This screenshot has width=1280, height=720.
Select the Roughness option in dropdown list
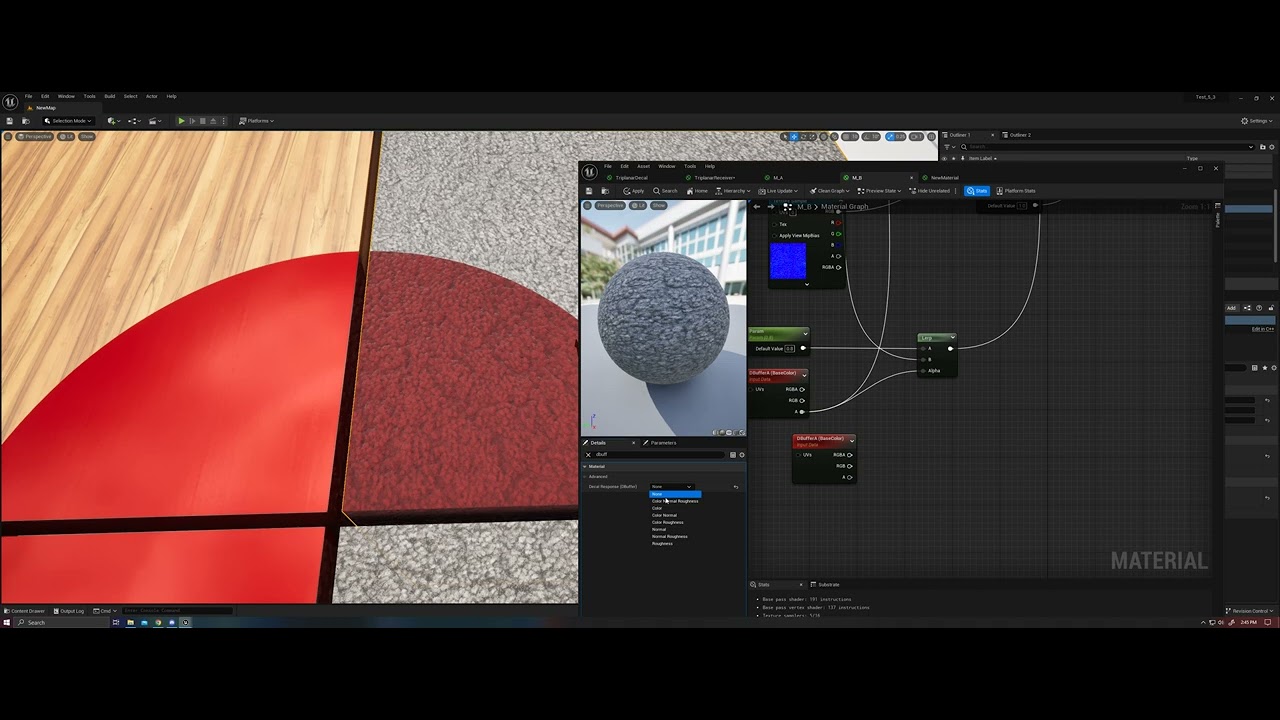[662, 543]
